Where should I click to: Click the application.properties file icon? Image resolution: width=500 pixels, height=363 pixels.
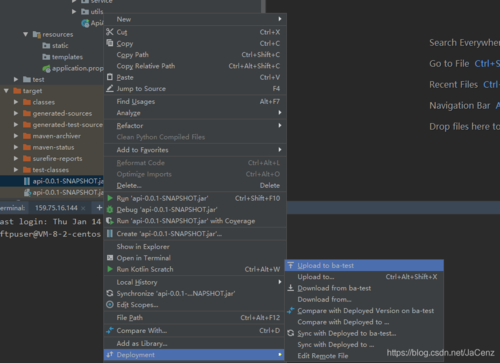[x=46, y=68]
